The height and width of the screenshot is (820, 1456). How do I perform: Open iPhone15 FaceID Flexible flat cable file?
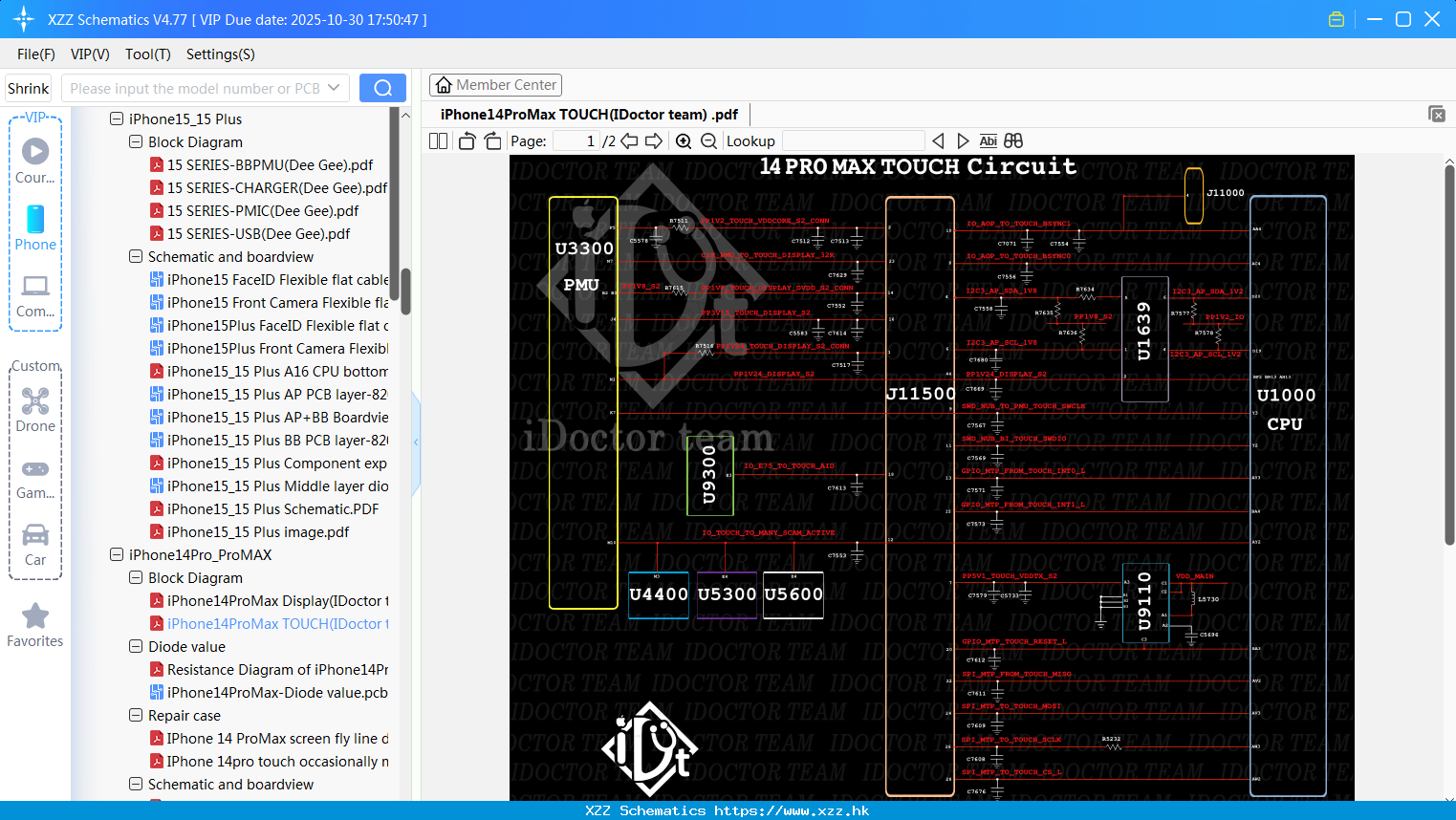pyautogui.click(x=269, y=279)
